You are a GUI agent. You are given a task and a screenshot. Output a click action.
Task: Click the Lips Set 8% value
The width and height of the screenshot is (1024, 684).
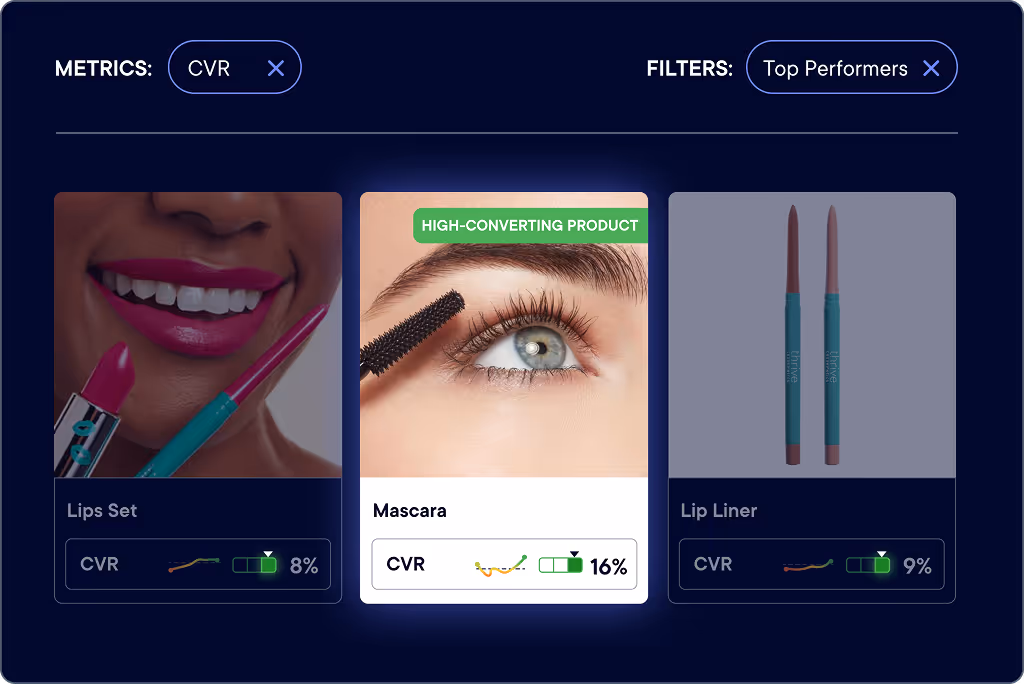click(304, 565)
